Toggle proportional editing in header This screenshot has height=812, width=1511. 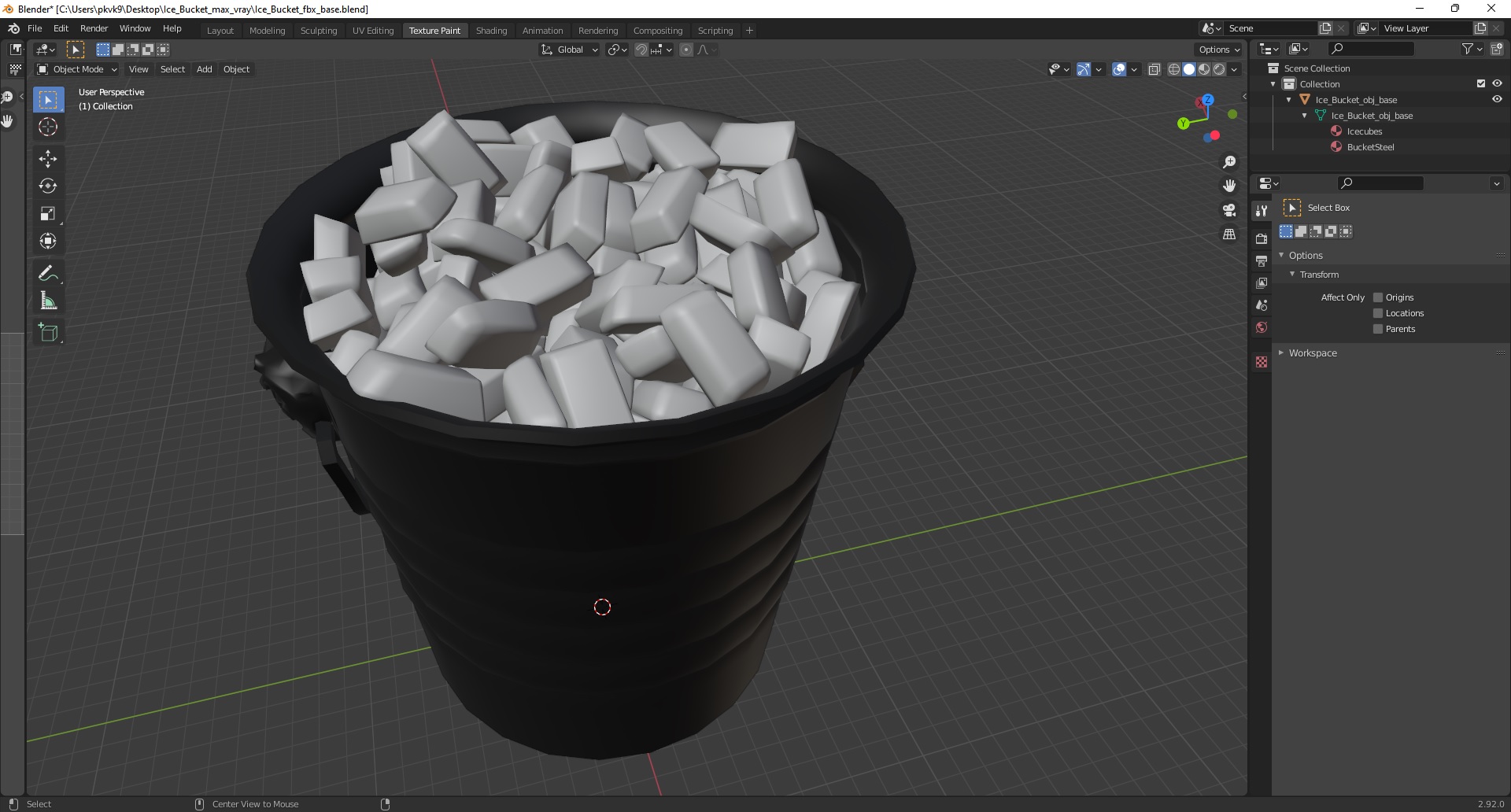pos(686,50)
